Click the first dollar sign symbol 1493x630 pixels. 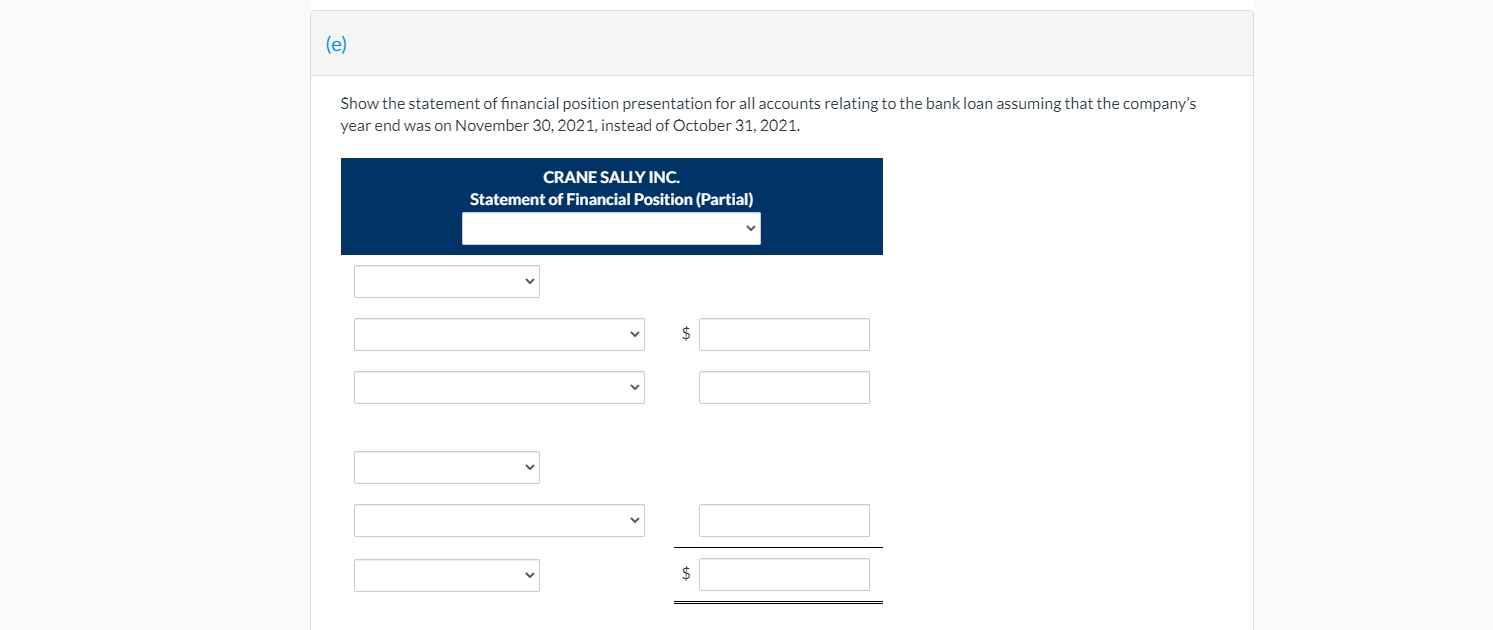685,334
